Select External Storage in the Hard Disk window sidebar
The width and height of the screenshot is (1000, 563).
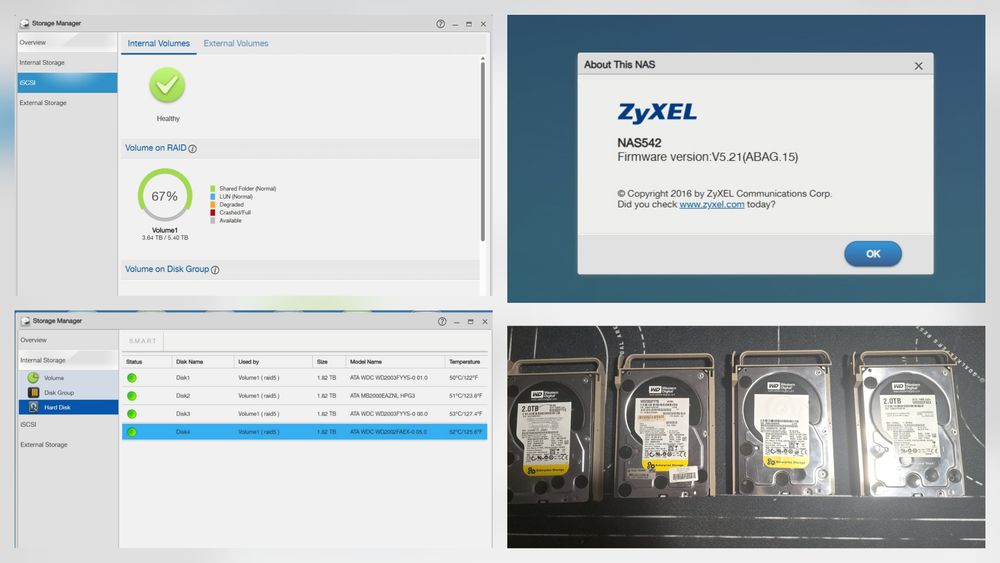[x=68, y=444]
